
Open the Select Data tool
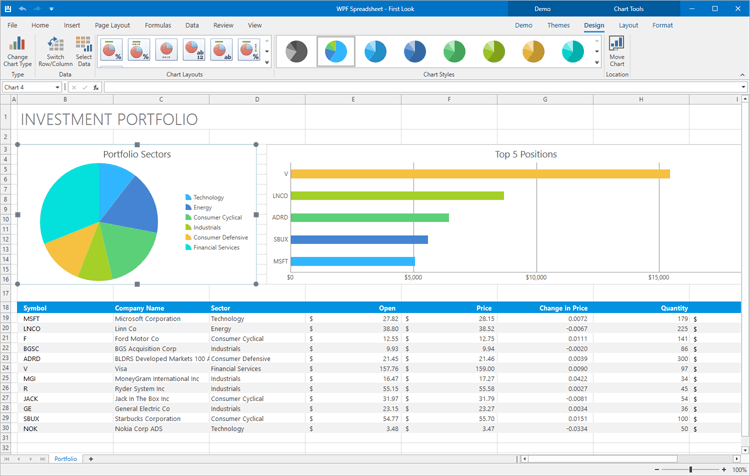pyautogui.click(x=83, y=46)
